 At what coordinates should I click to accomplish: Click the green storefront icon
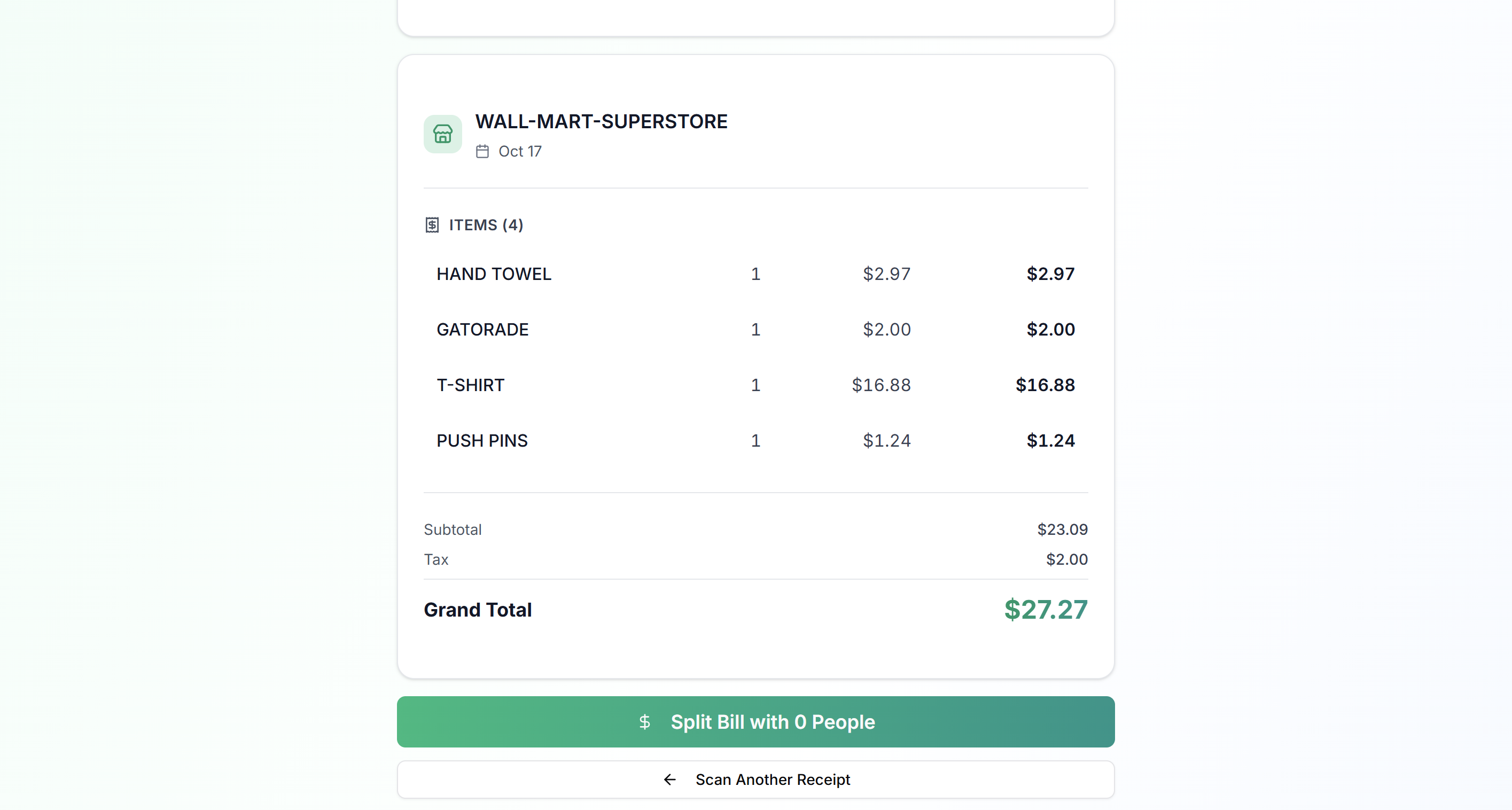click(442, 134)
